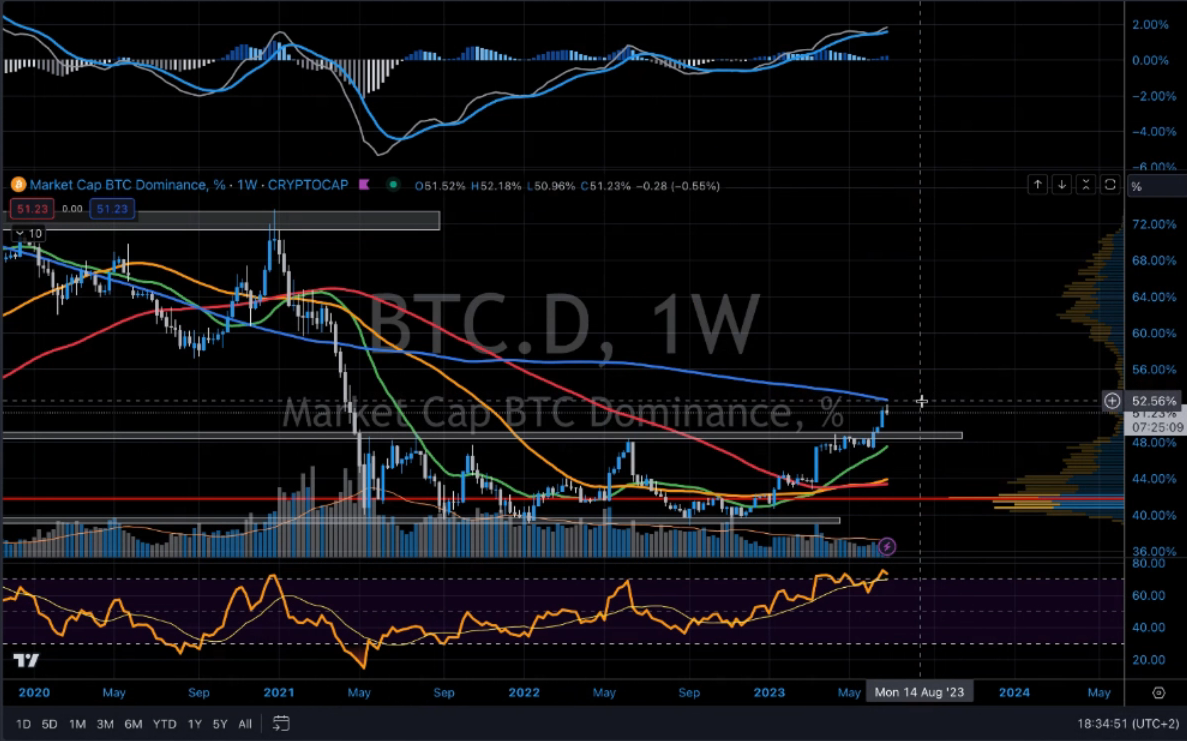Viewport: 1187px width, 741px height.
Task: Toggle the % price scale mode
Action: (x=1136, y=186)
